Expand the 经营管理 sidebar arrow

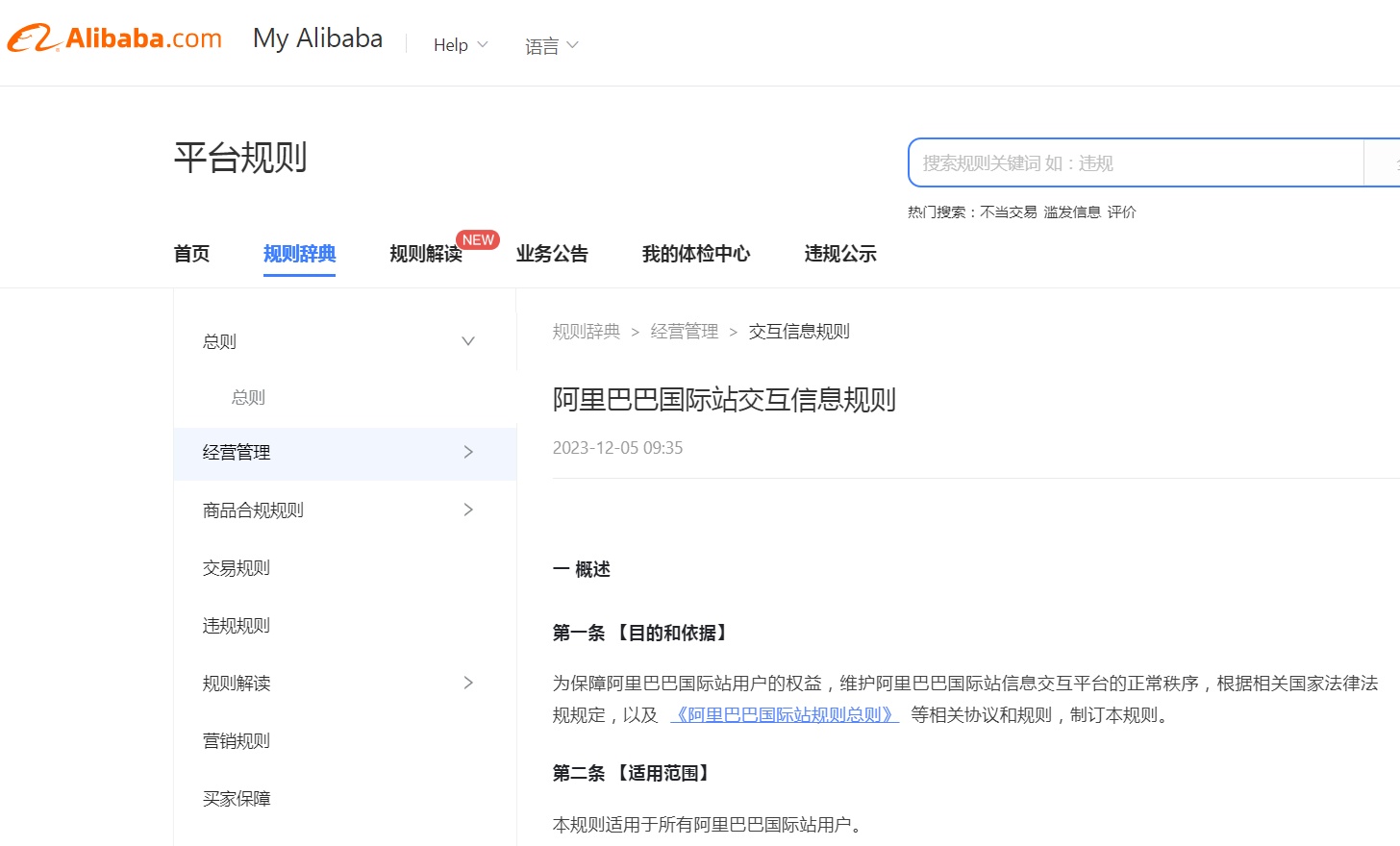(x=468, y=452)
